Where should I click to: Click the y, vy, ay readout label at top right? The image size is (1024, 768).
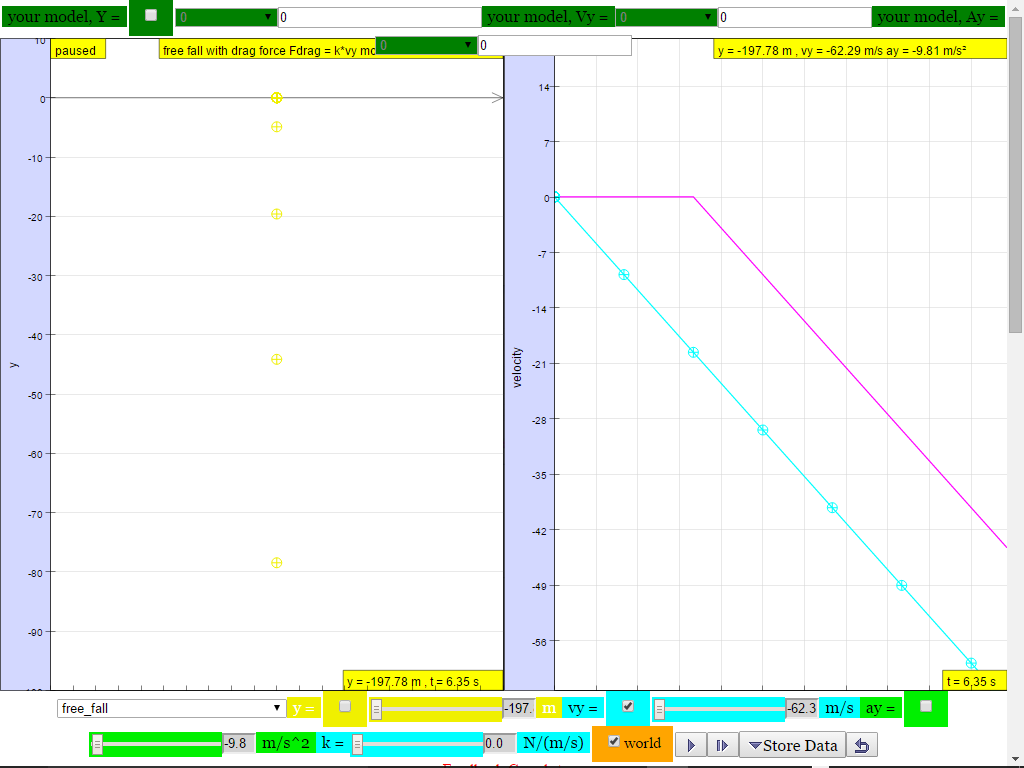pos(859,50)
